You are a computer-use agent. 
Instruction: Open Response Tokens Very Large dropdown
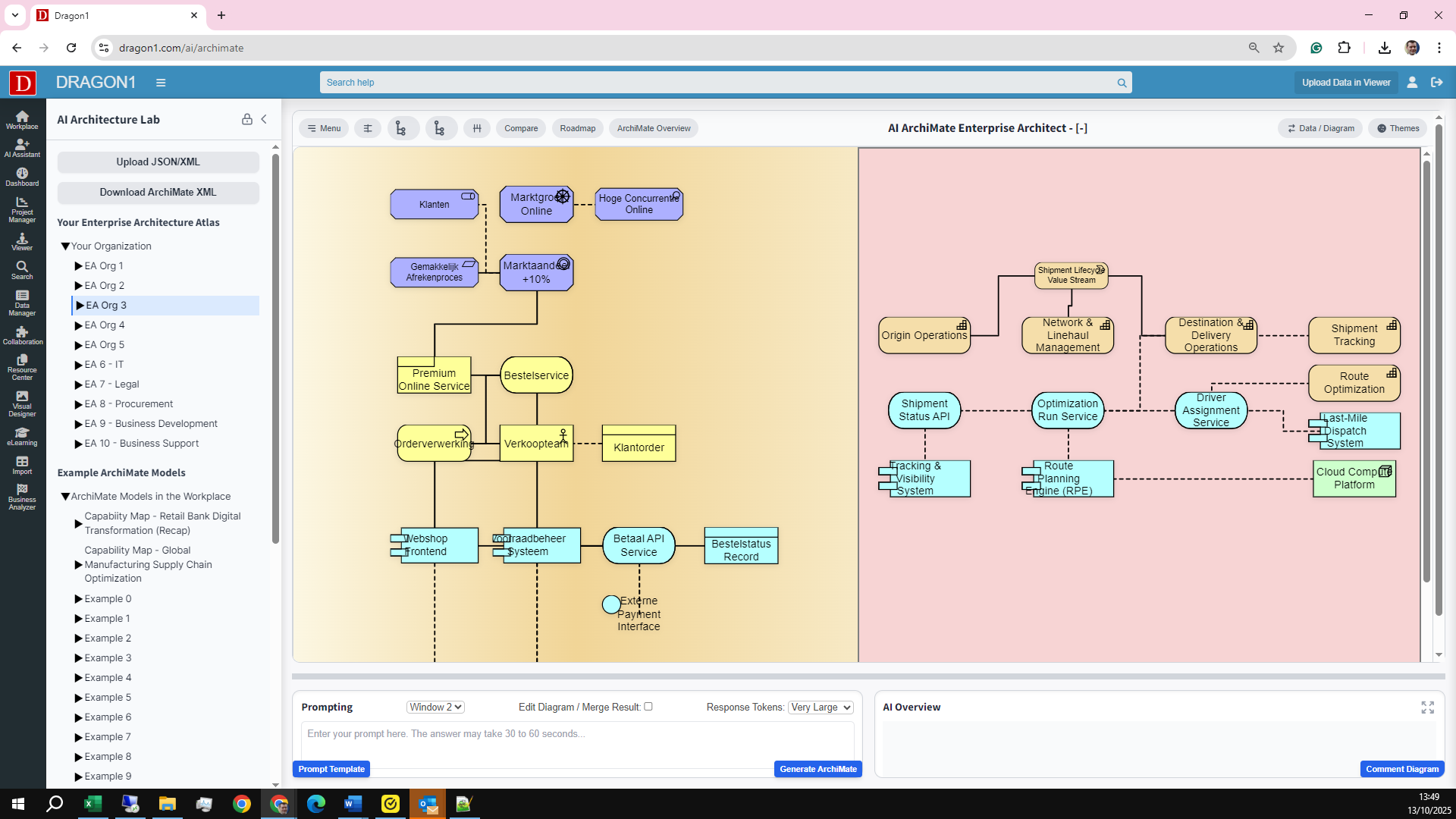pyautogui.click(x=821, y=708)
